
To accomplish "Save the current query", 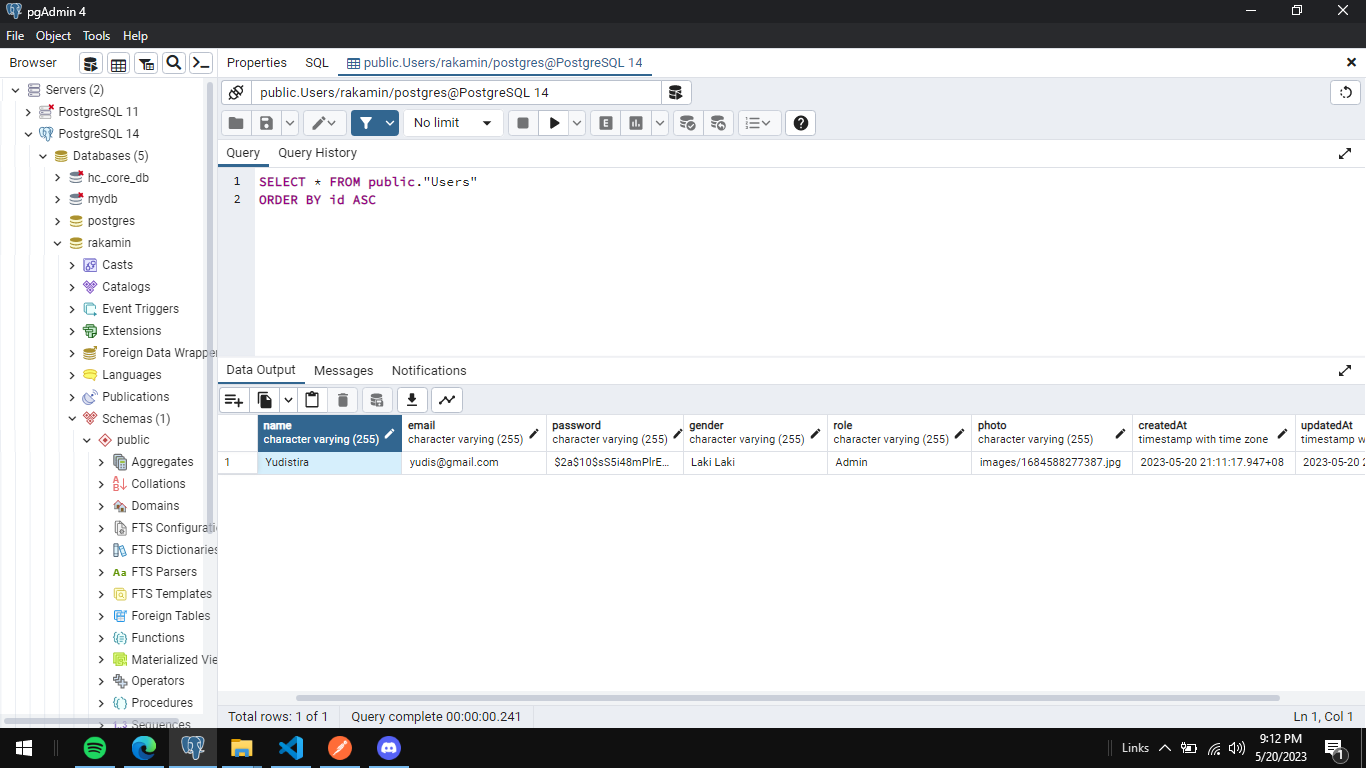I will coord(263,122).
